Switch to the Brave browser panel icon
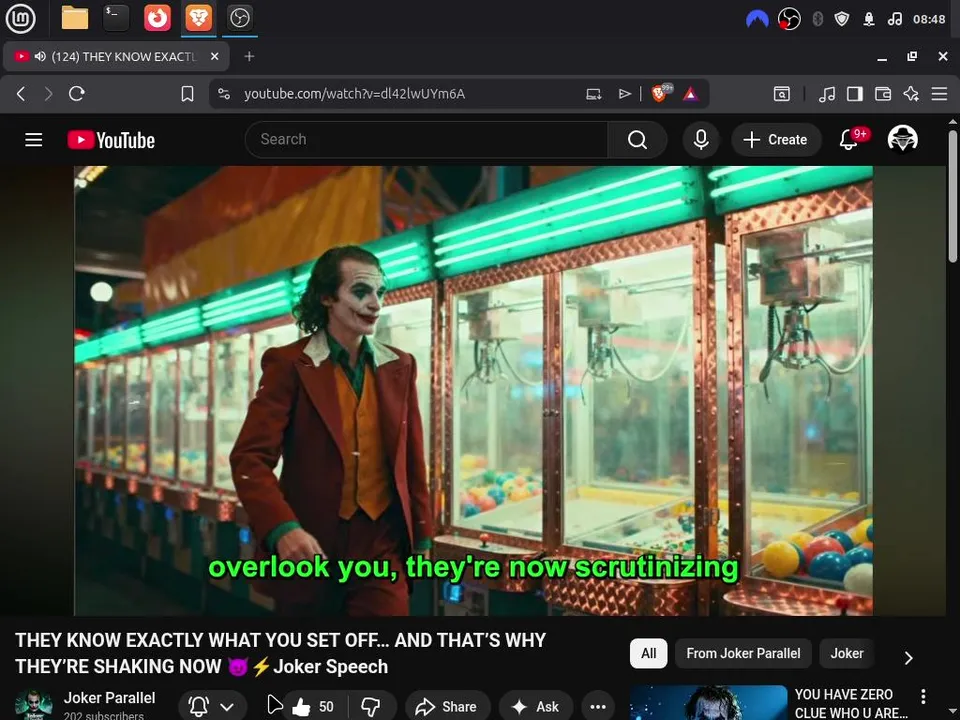Screen dimensions: 960x720 coord(198,18)
